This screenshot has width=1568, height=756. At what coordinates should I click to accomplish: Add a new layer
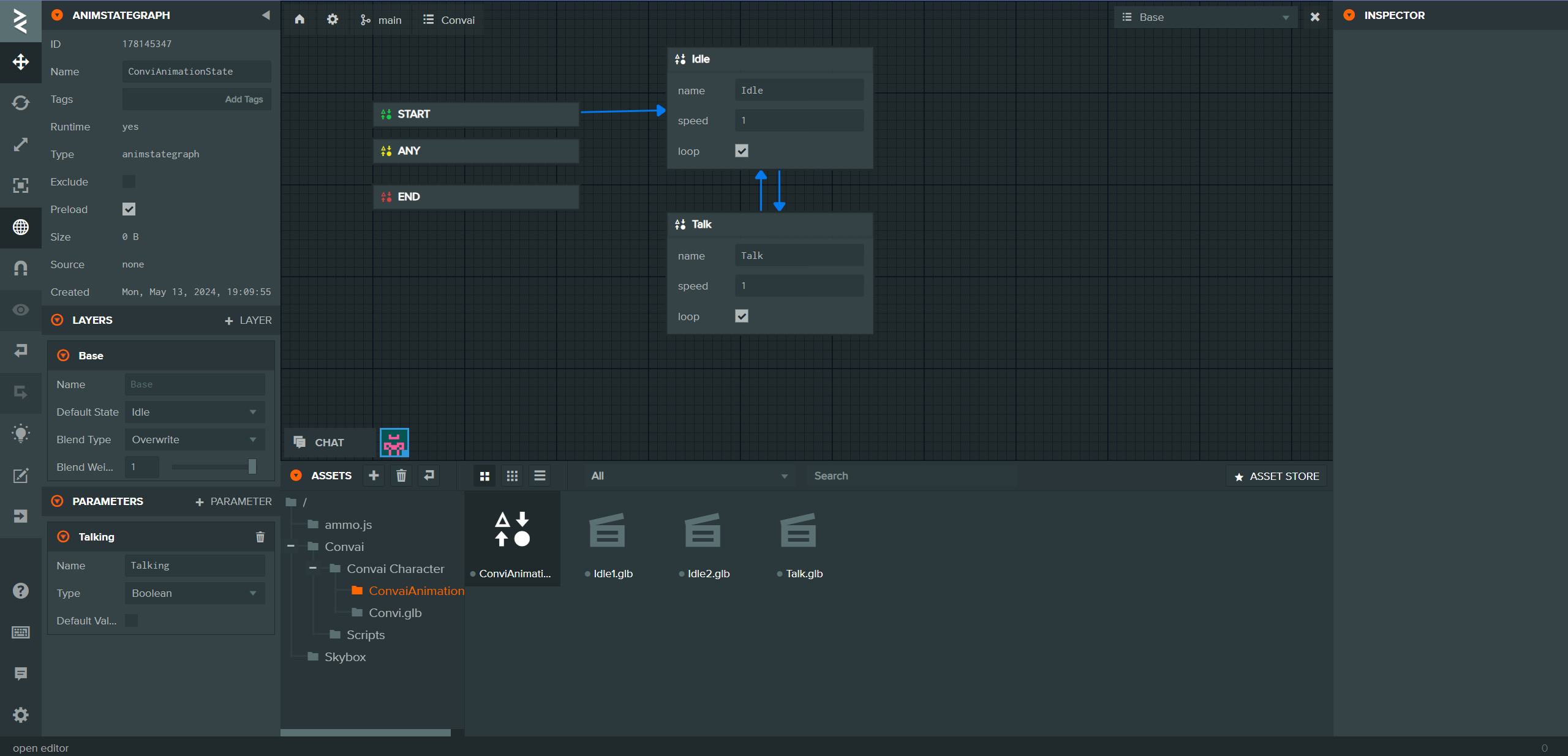coord(248,320)
